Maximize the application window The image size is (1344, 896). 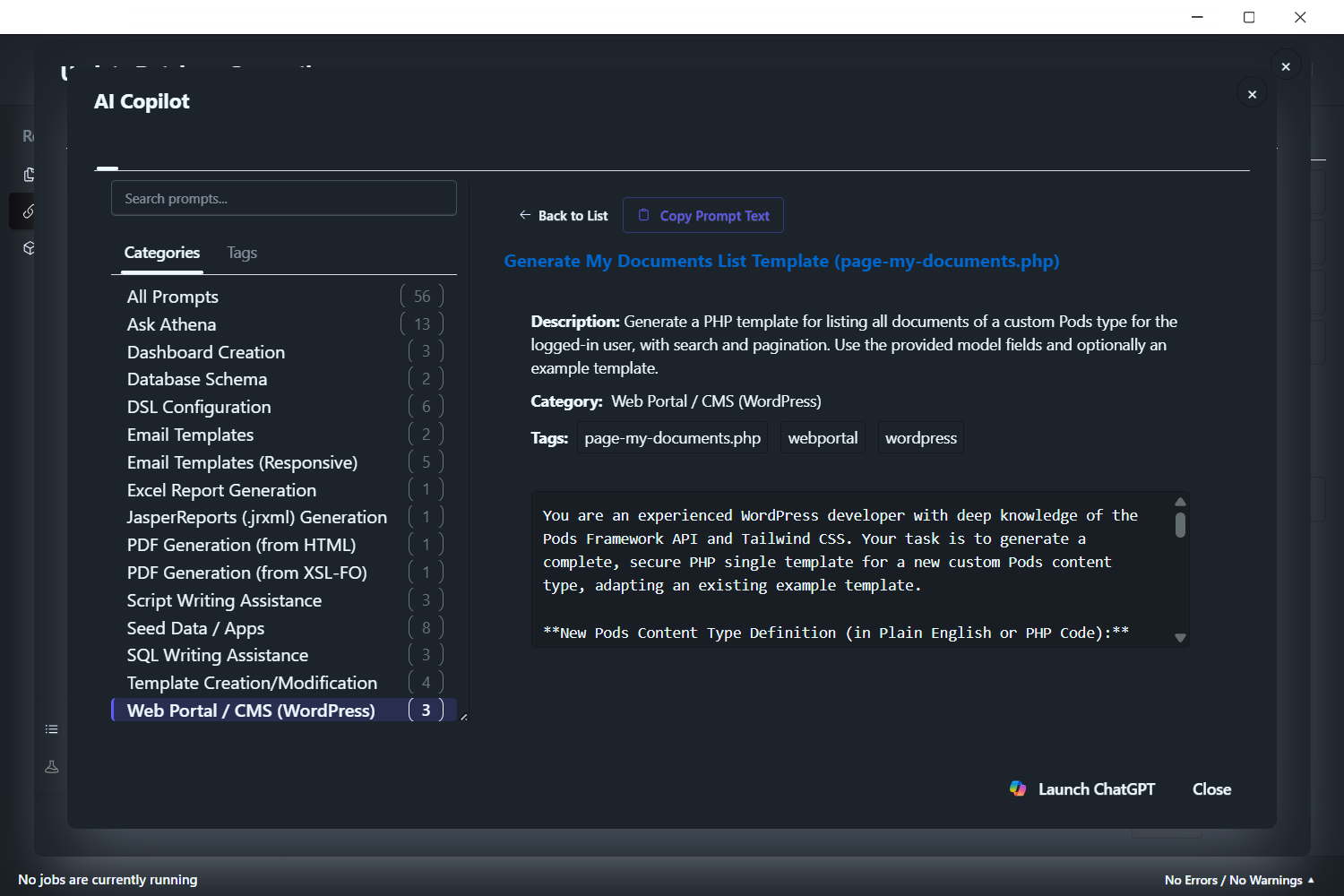click(x=1249, y=17)
